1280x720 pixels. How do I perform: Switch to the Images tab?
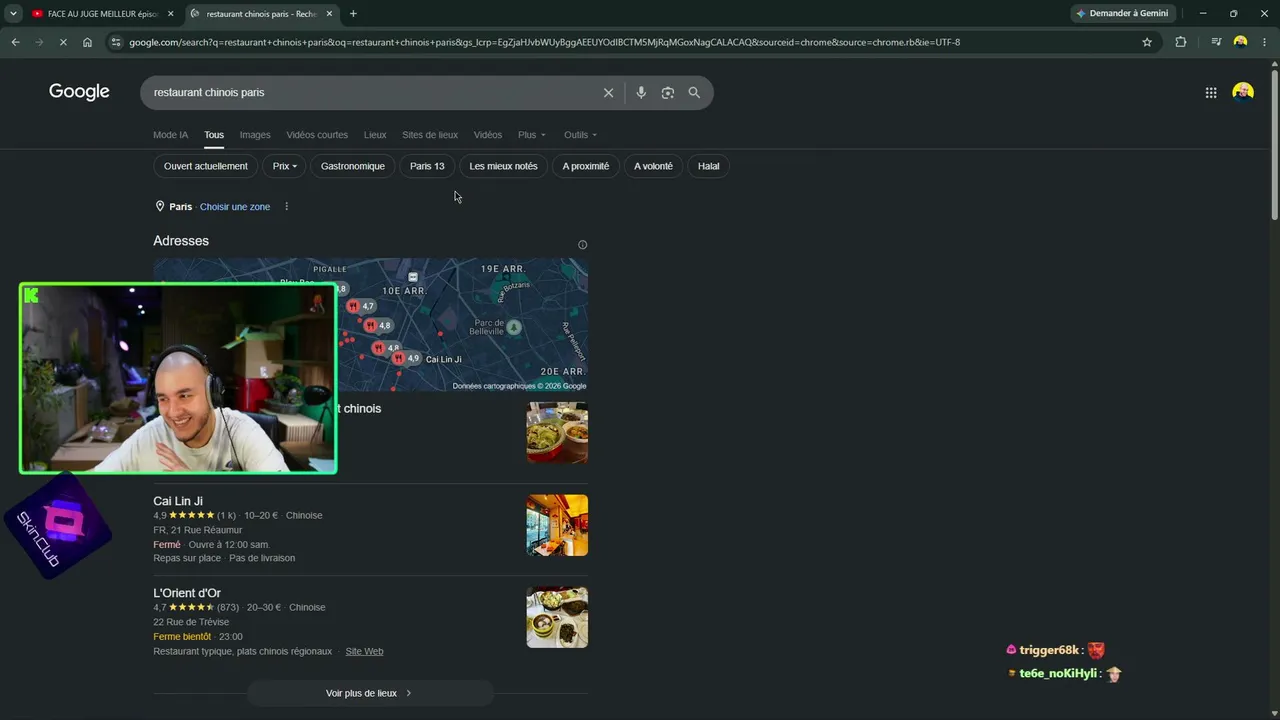(x=255, y=135)
